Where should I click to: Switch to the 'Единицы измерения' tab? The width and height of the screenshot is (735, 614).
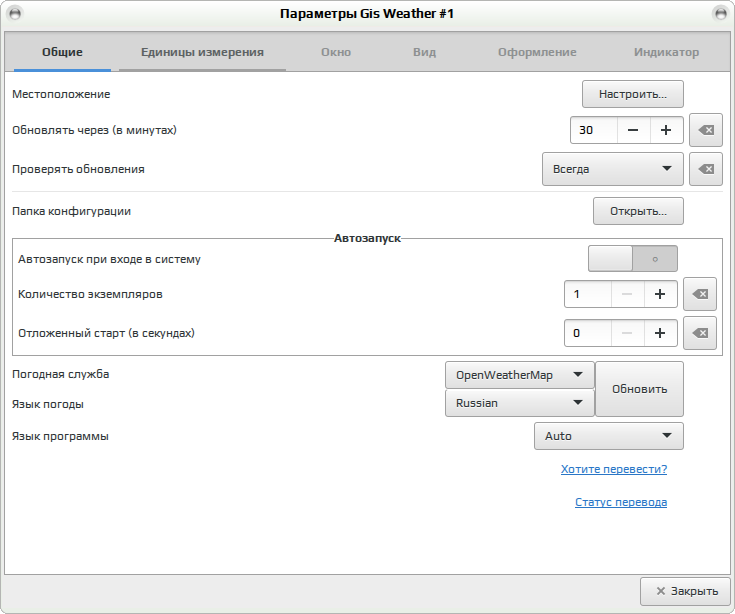pyautogui.click(x=202, y=52)
